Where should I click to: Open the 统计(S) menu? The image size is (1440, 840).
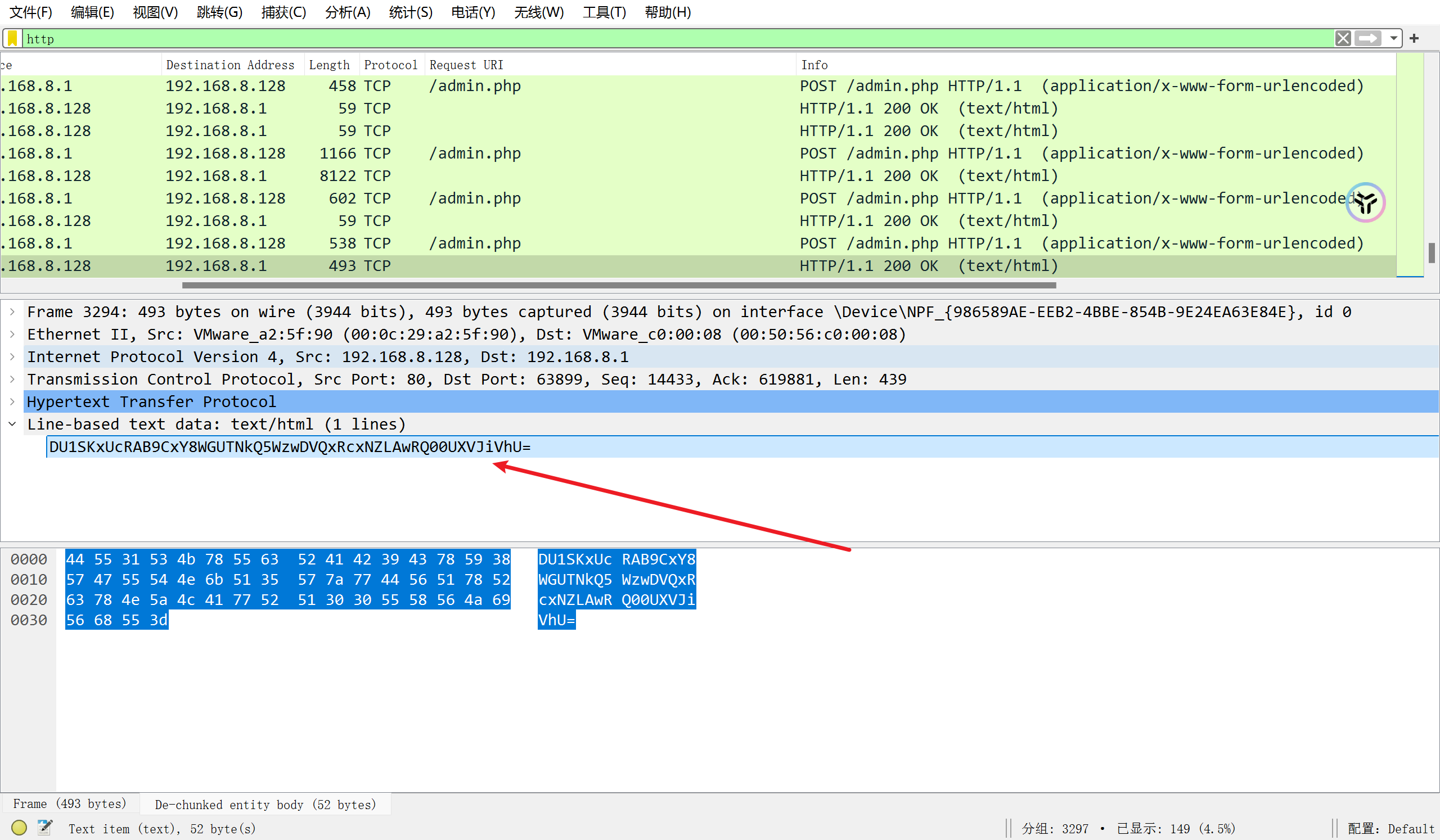[410, 12]
